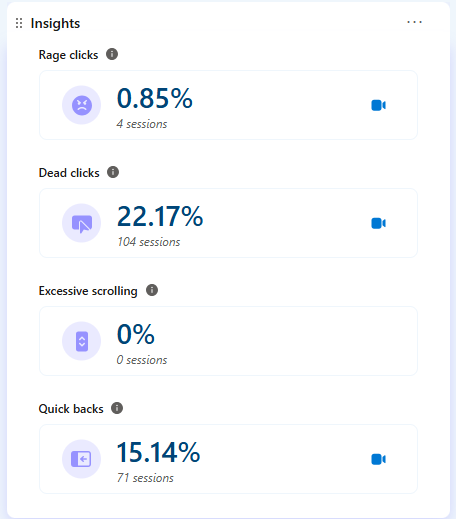Select the 15.14% Quick backs value

point(158,452)
